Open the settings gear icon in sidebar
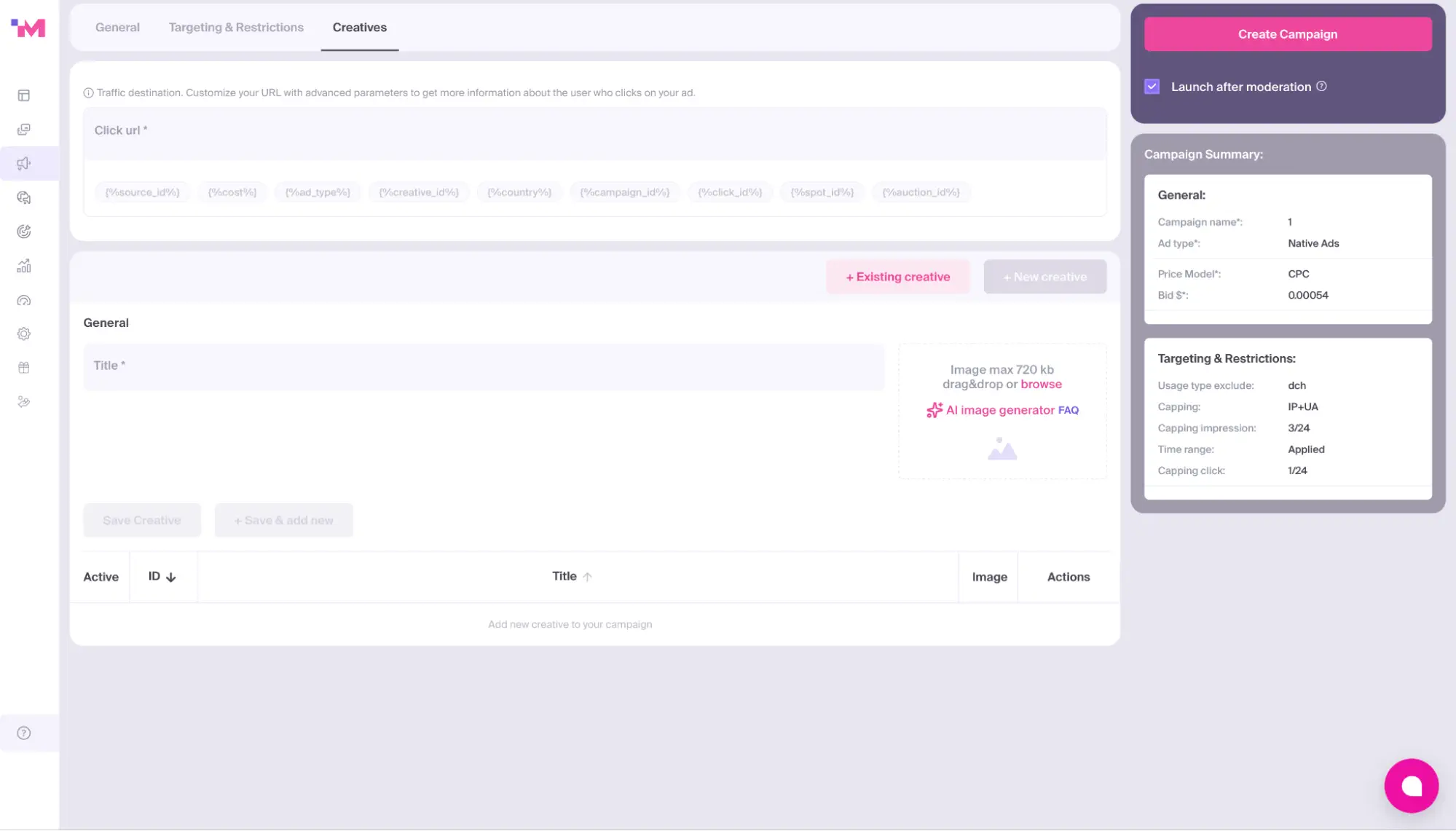Viewport: 1456px width, 831px height. (24, 334)
